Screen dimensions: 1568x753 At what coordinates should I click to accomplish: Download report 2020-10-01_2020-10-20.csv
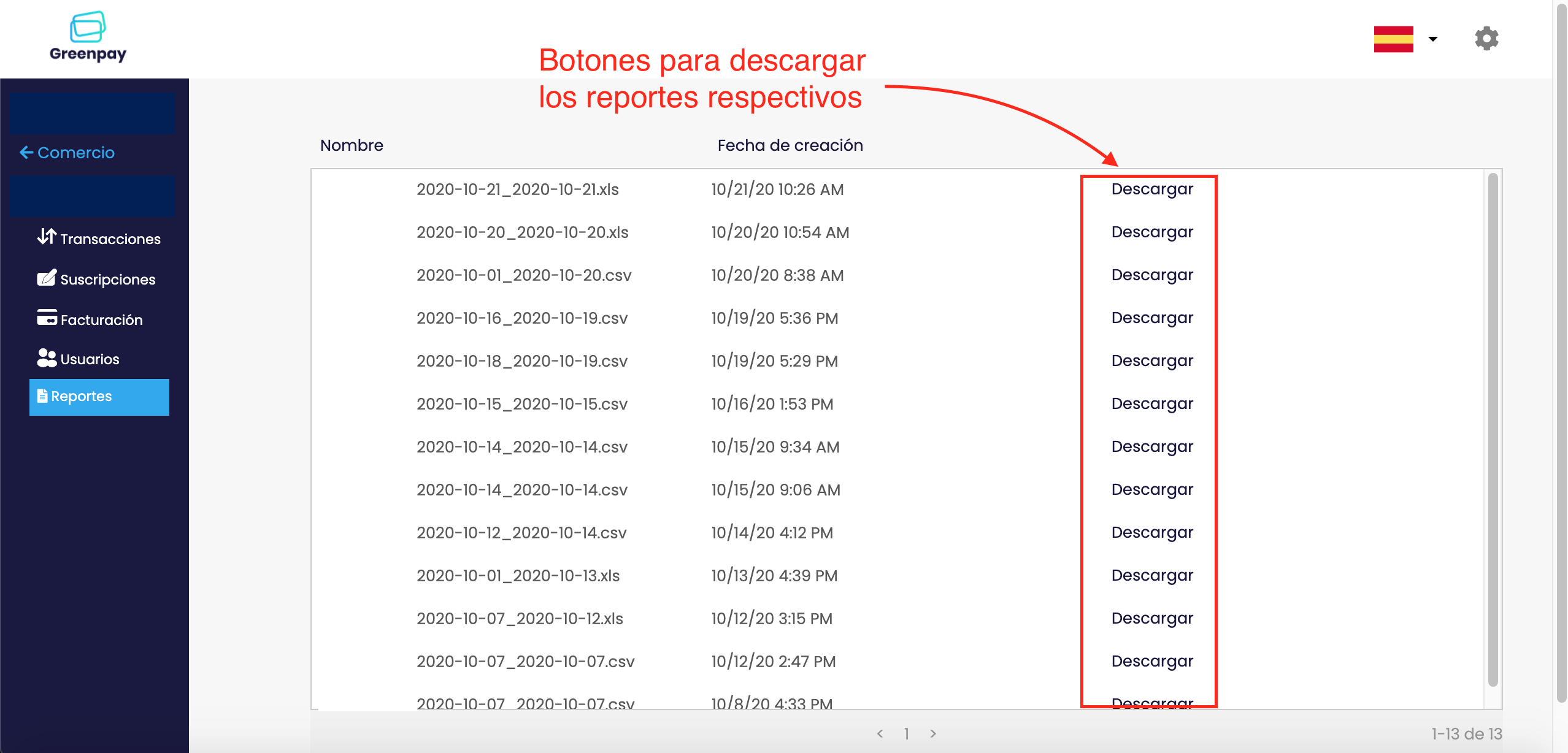1151,275
